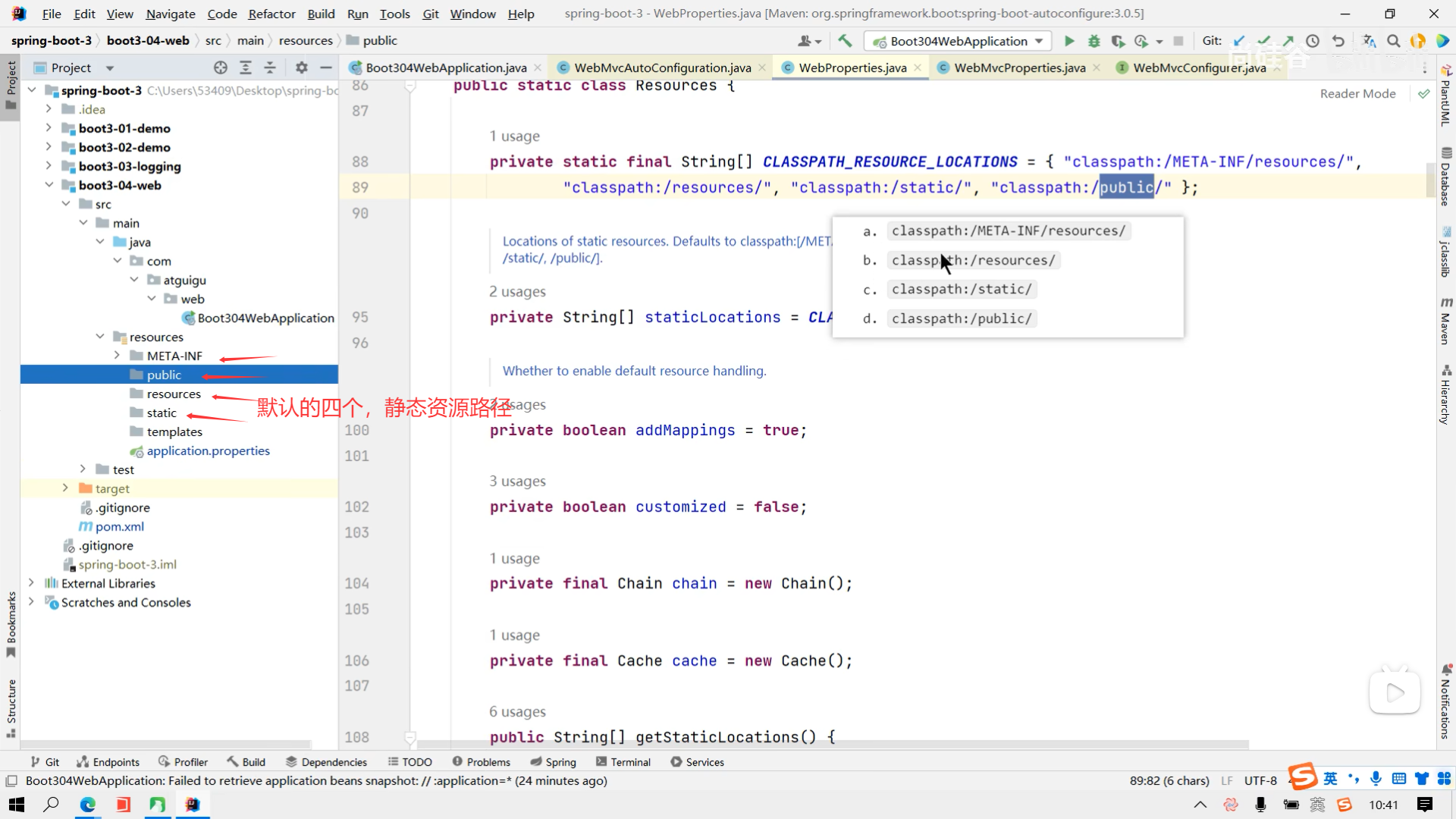Open the Project panel settings gear
The height and width of the screenshot is (819, 1456).
point(301,67)
